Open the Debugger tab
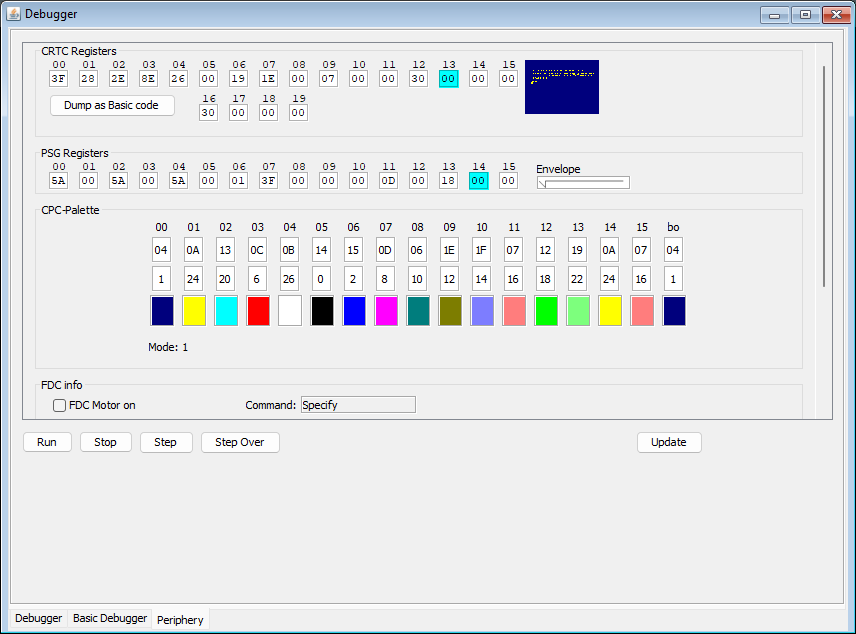The width and height of the screenshot is (856, 634). [x=38, y=618]
